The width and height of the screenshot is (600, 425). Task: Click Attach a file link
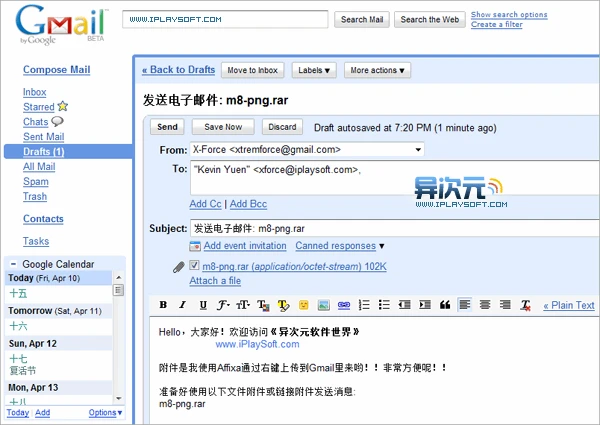coord(215,281)
